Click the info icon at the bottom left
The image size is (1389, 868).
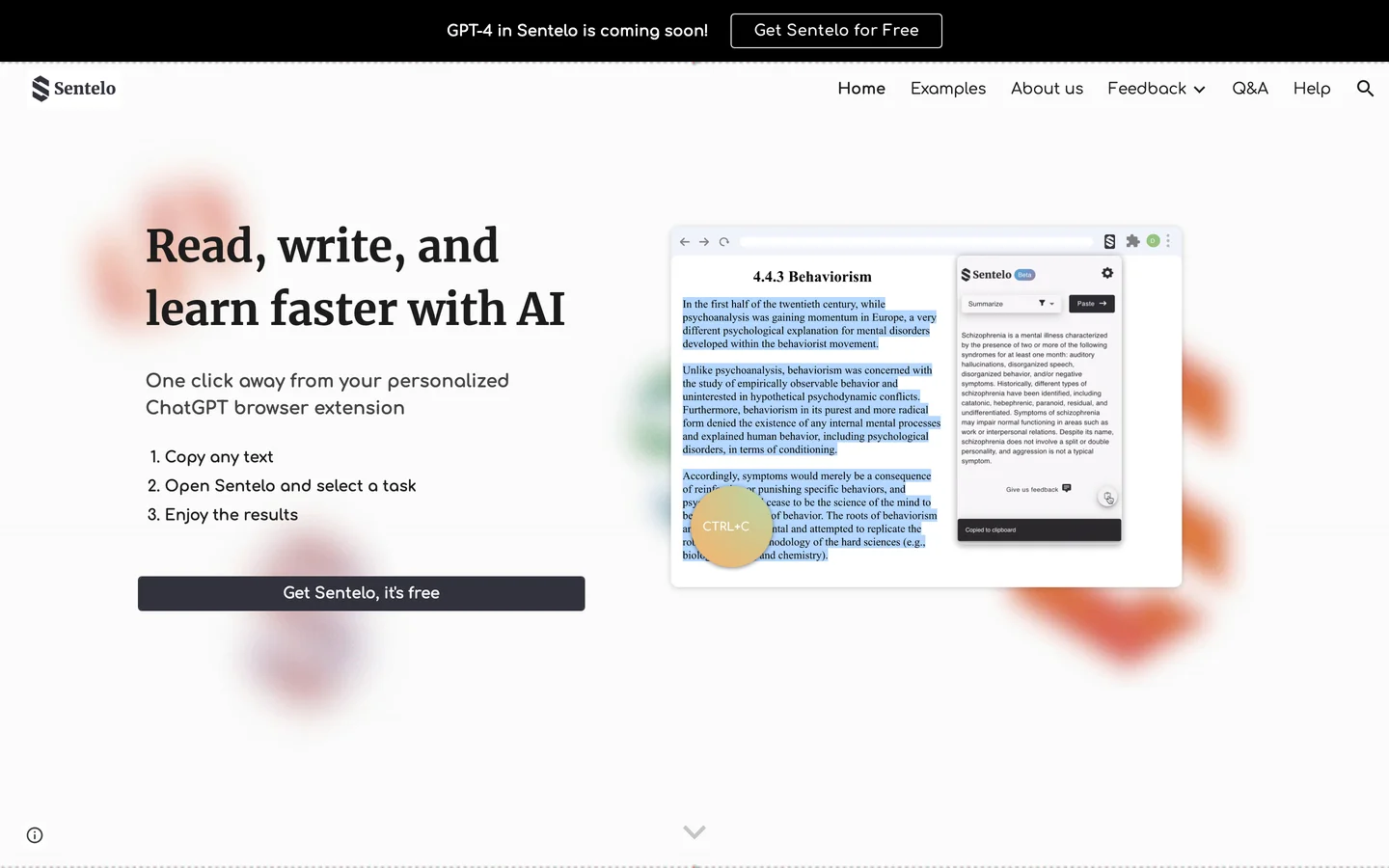(35, 835)
